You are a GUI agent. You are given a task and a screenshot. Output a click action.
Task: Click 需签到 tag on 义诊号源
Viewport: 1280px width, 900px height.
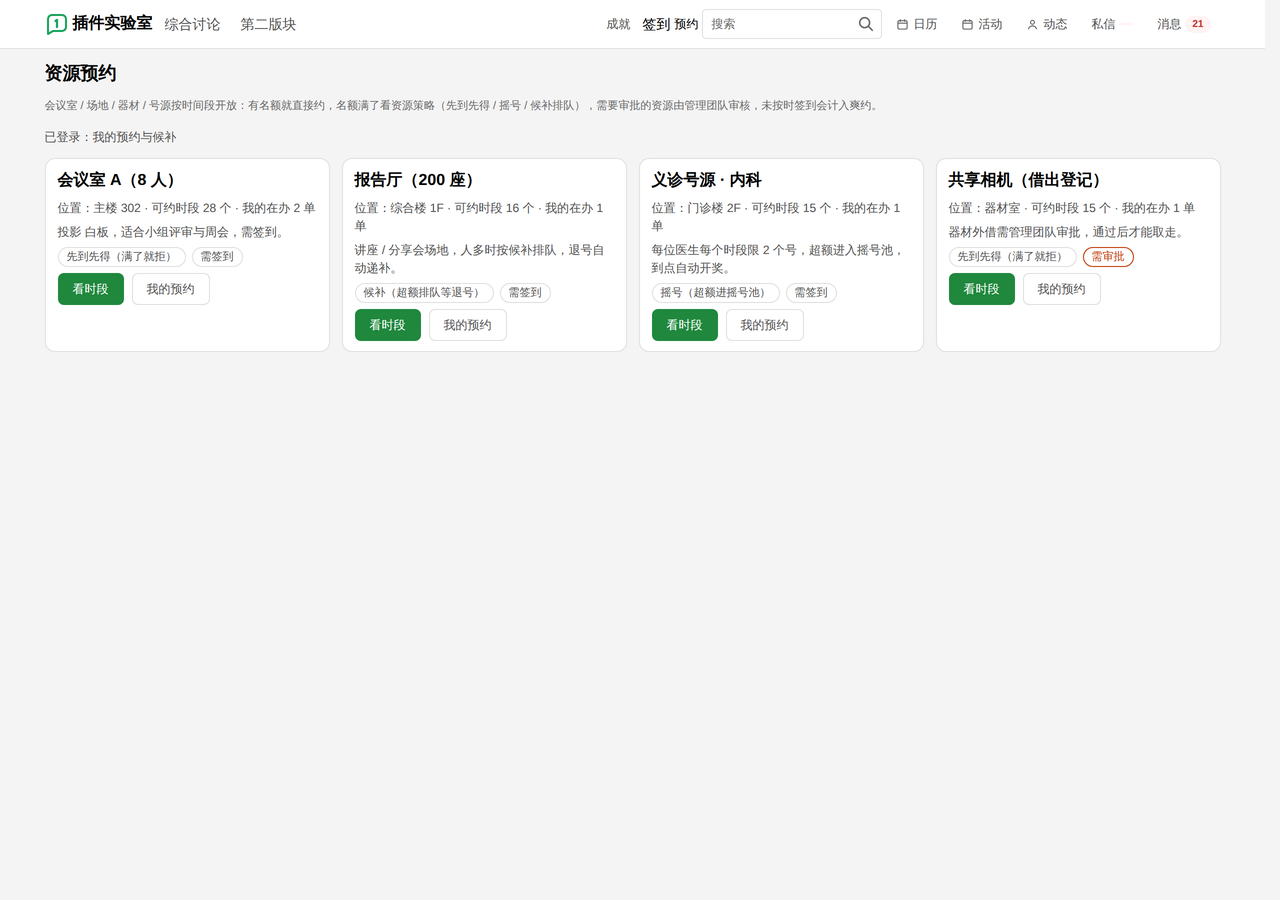point(811,293)
